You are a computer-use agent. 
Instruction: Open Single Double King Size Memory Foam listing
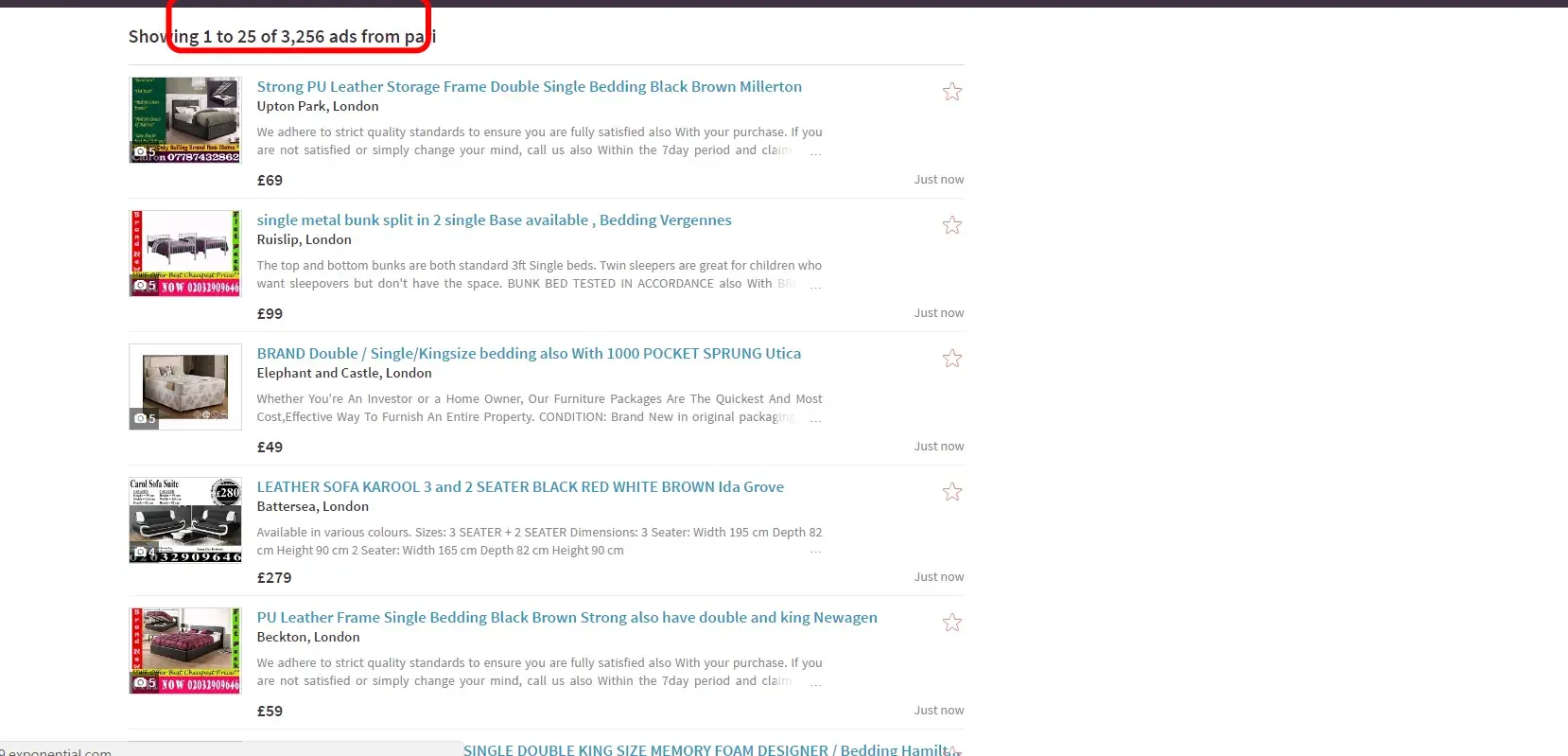point(712,749)
